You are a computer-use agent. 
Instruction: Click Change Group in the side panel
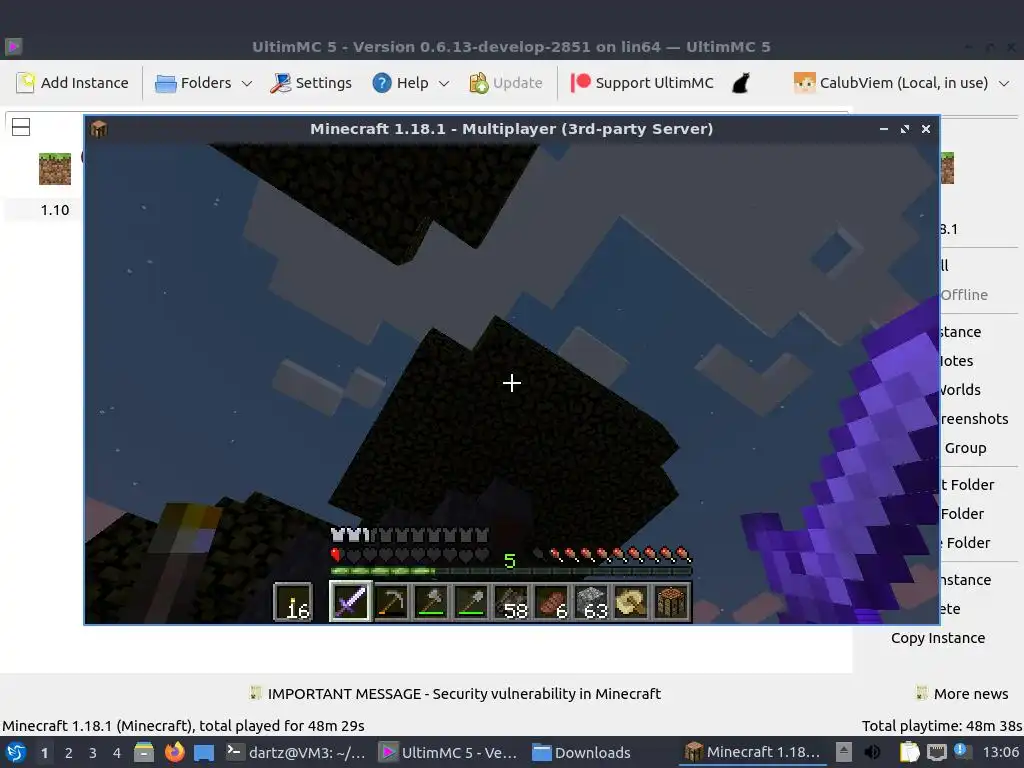coord(965,448)
